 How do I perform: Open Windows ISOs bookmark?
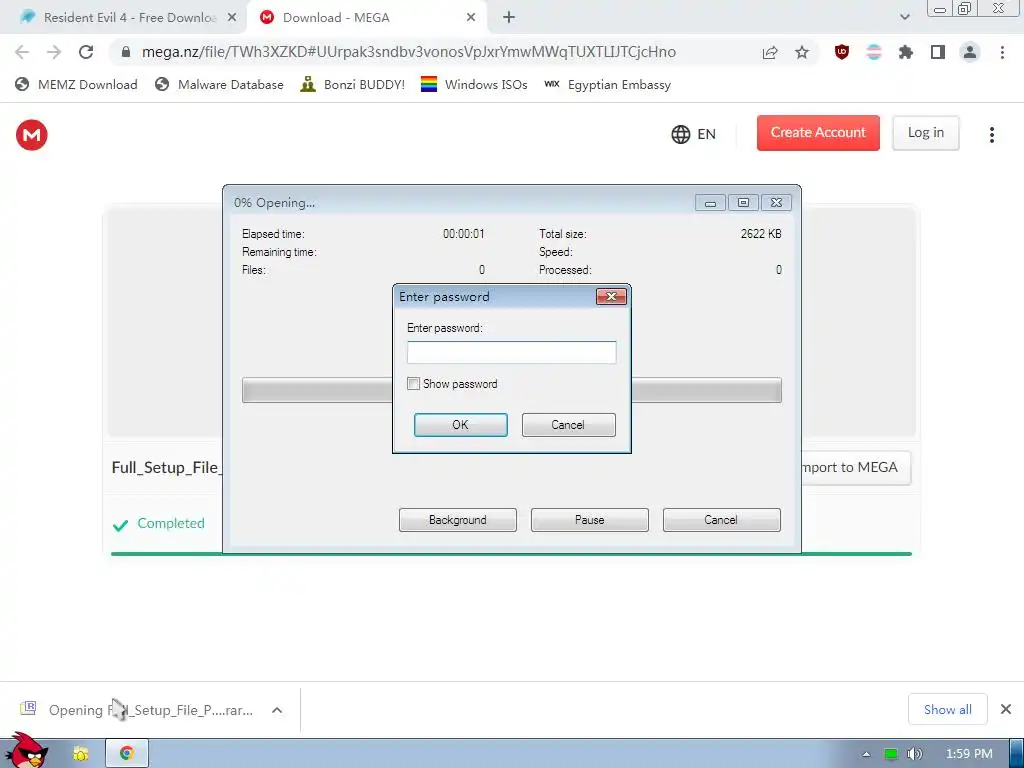474,84
